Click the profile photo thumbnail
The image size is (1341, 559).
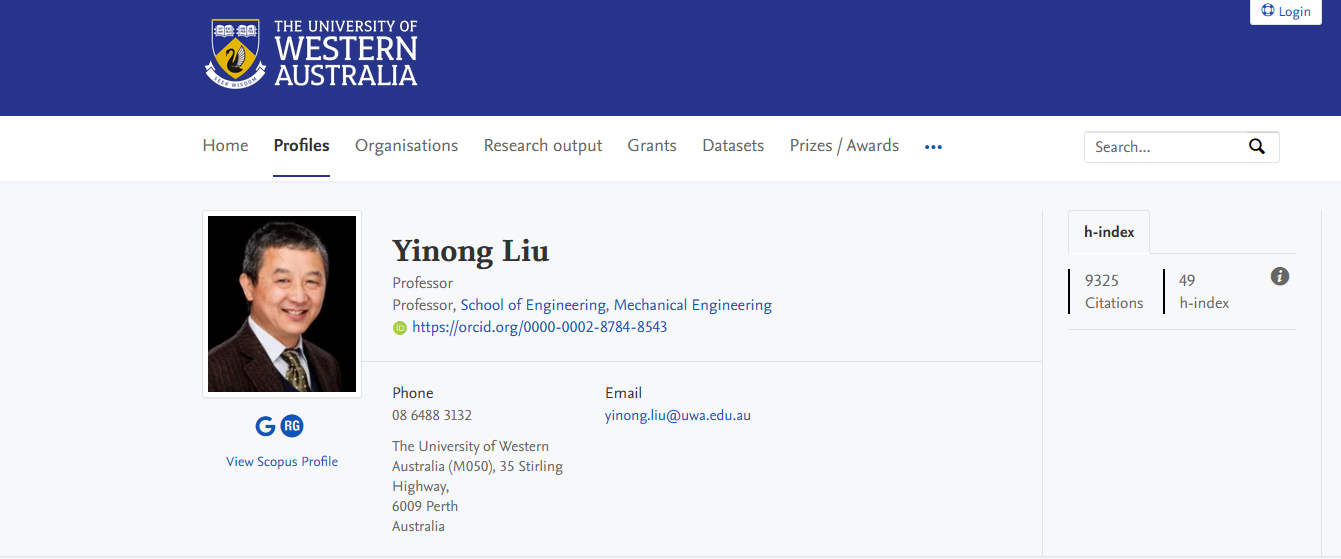tap(282, 304)
